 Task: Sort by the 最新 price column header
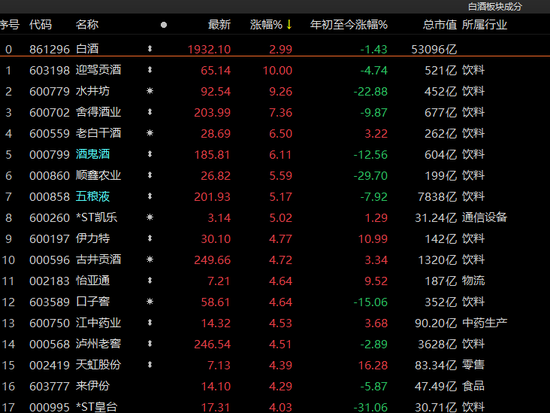pyautogui.click(x=219, y=25)
